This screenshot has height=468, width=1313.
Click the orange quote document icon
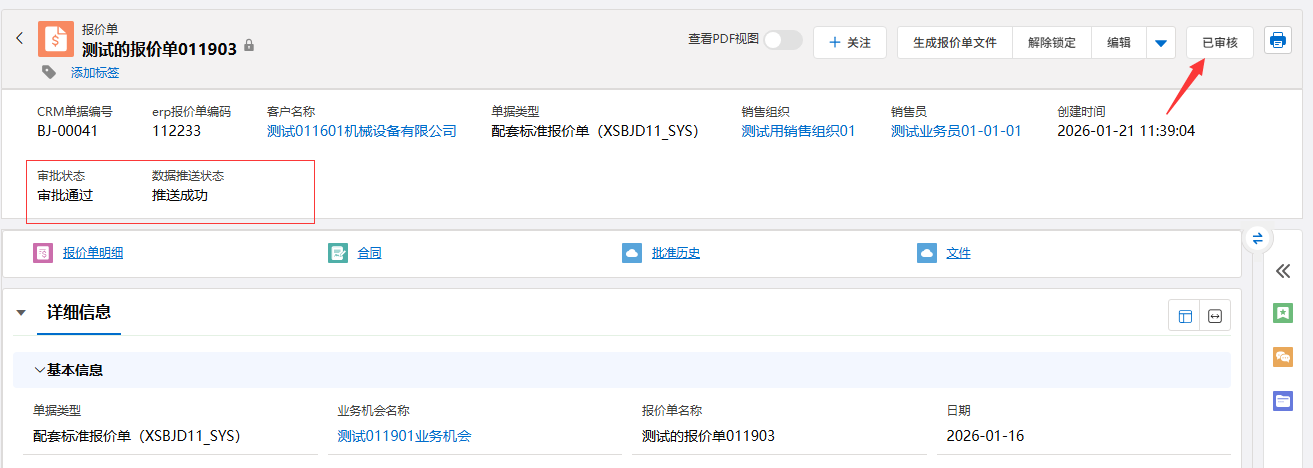click(x=56, y=39)
